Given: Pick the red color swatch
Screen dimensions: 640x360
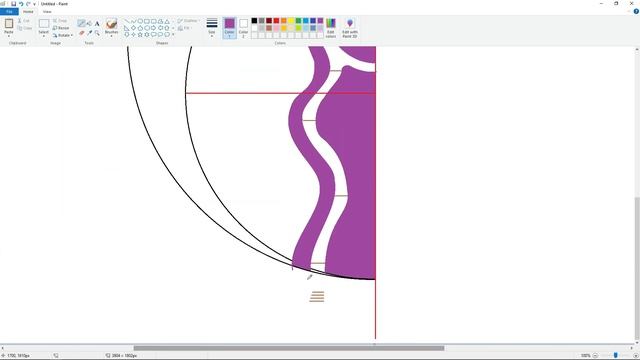Looking at the screenshot, I should [276, 20].
